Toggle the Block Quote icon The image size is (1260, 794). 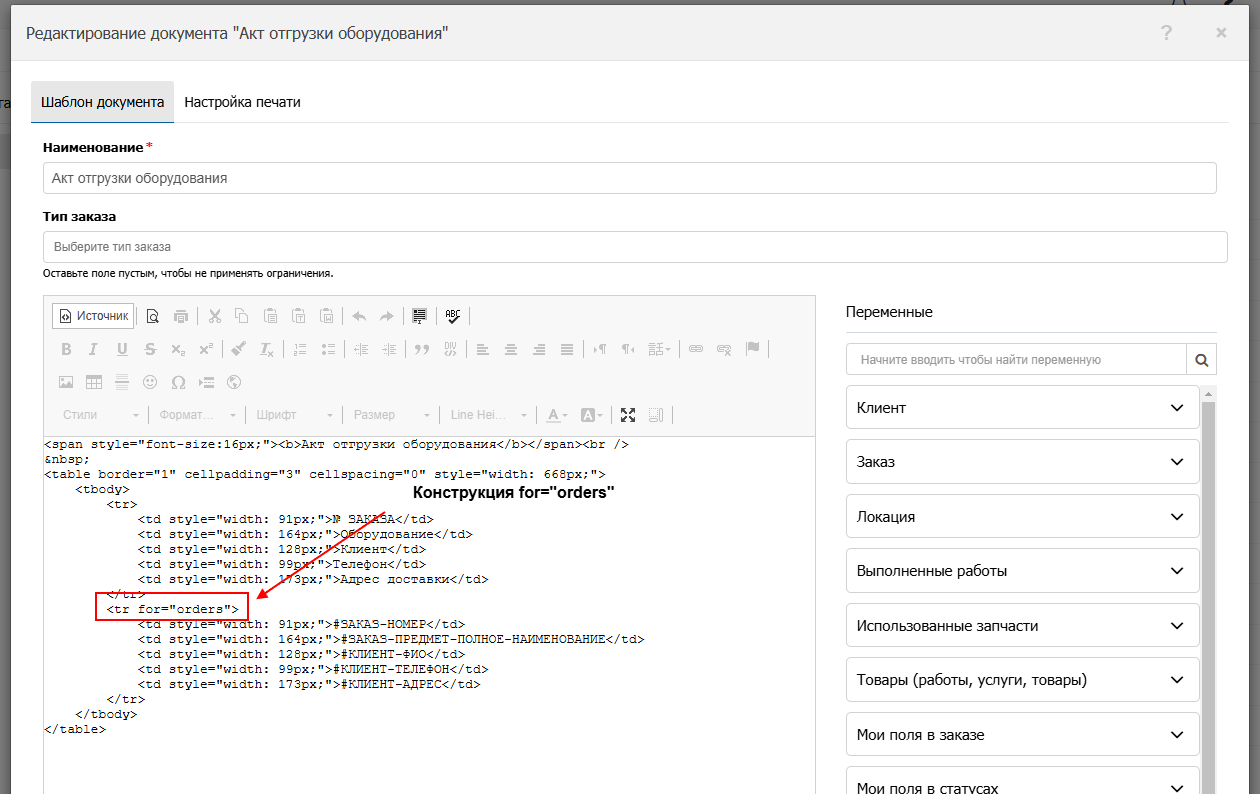(x=422, y=349)
